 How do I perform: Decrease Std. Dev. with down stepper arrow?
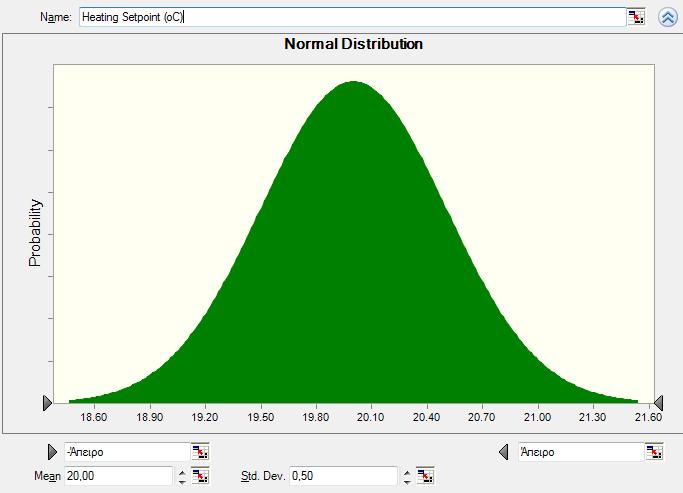point(407,481)
